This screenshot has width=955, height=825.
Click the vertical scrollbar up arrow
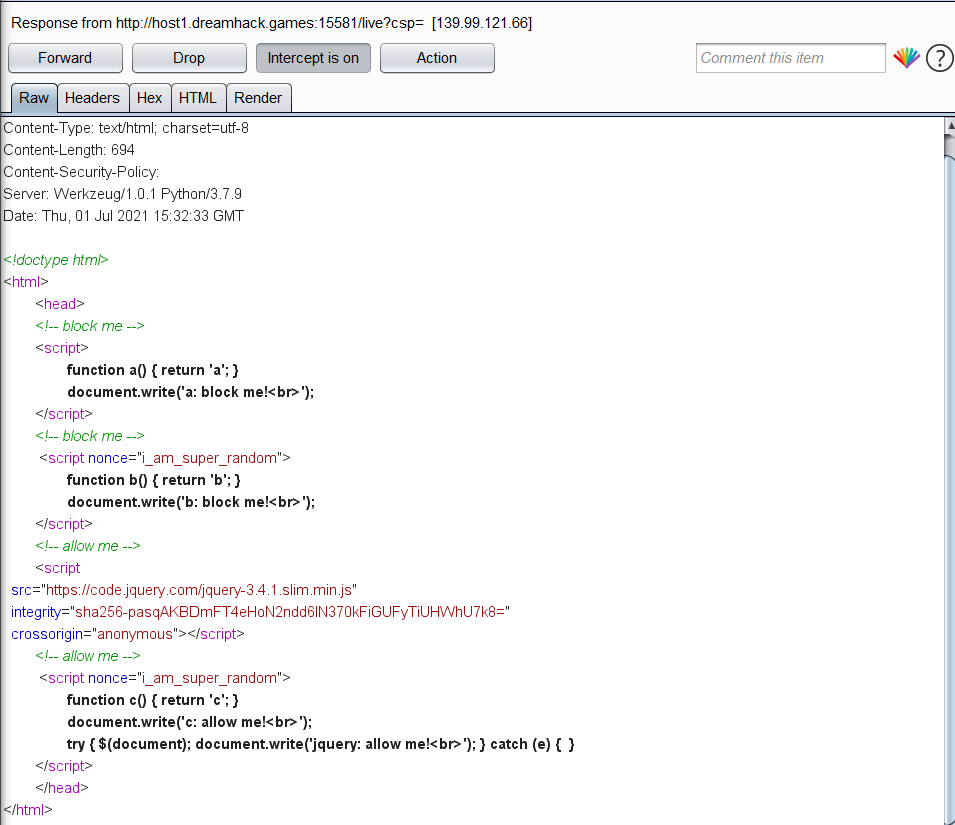click(950, 125)
